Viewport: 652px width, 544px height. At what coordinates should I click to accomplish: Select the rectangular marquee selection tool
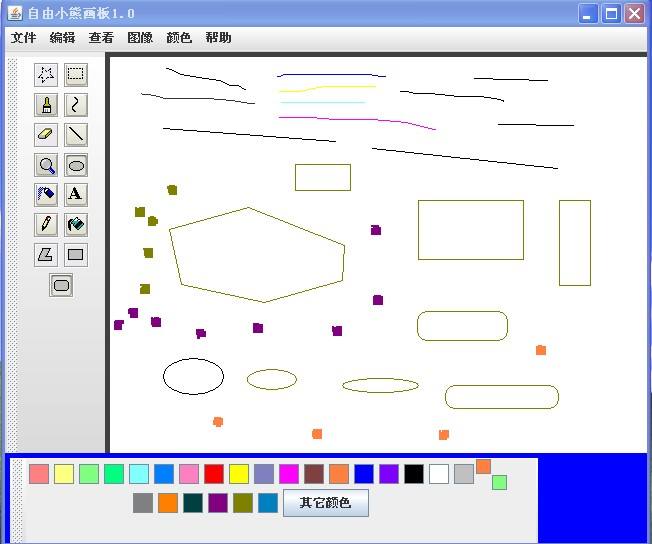pyautogui.click(x=76, y=75)
